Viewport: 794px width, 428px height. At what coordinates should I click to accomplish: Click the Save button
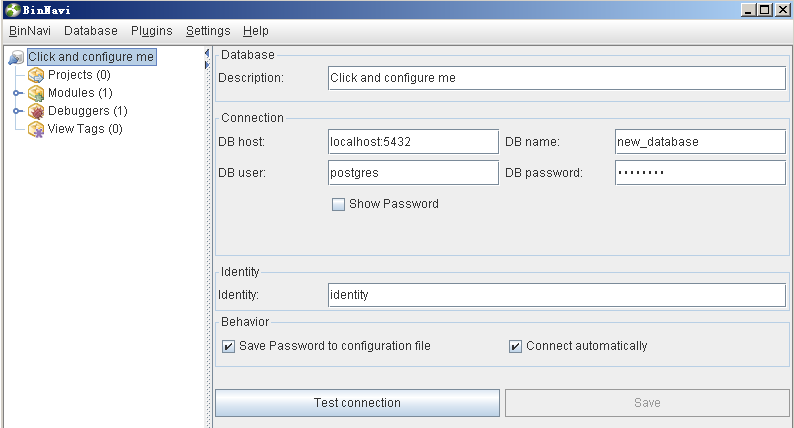[x=647, y=403]
